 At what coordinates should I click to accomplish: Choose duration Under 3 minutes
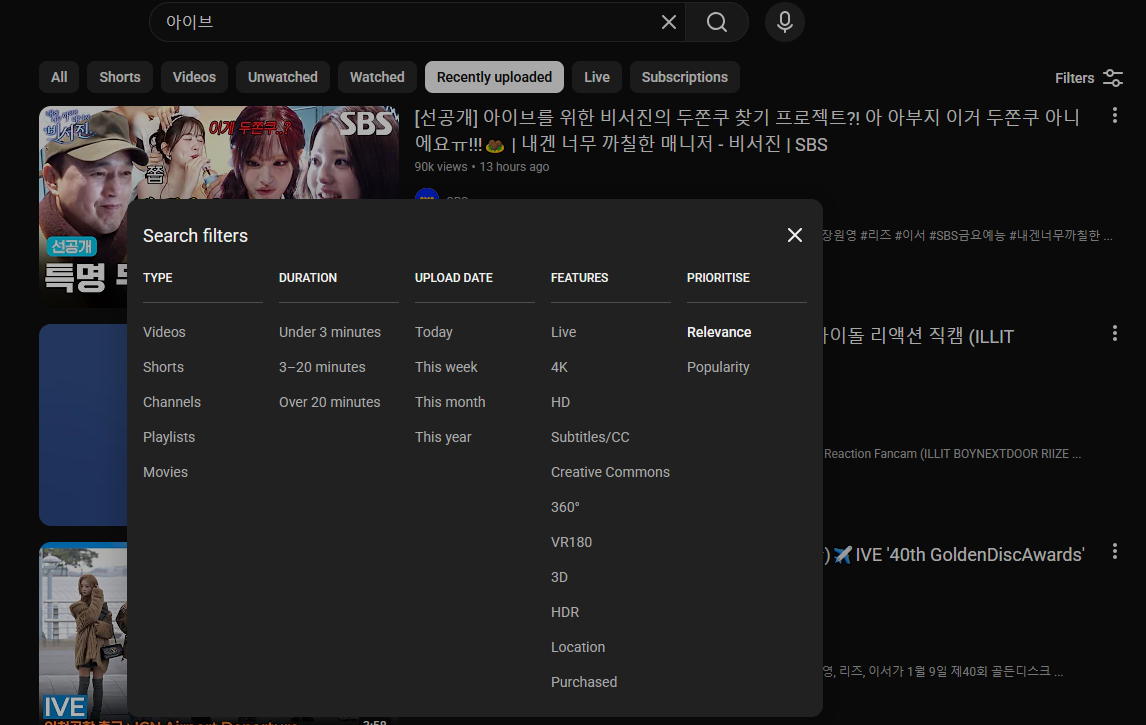(x=330, y=332)
